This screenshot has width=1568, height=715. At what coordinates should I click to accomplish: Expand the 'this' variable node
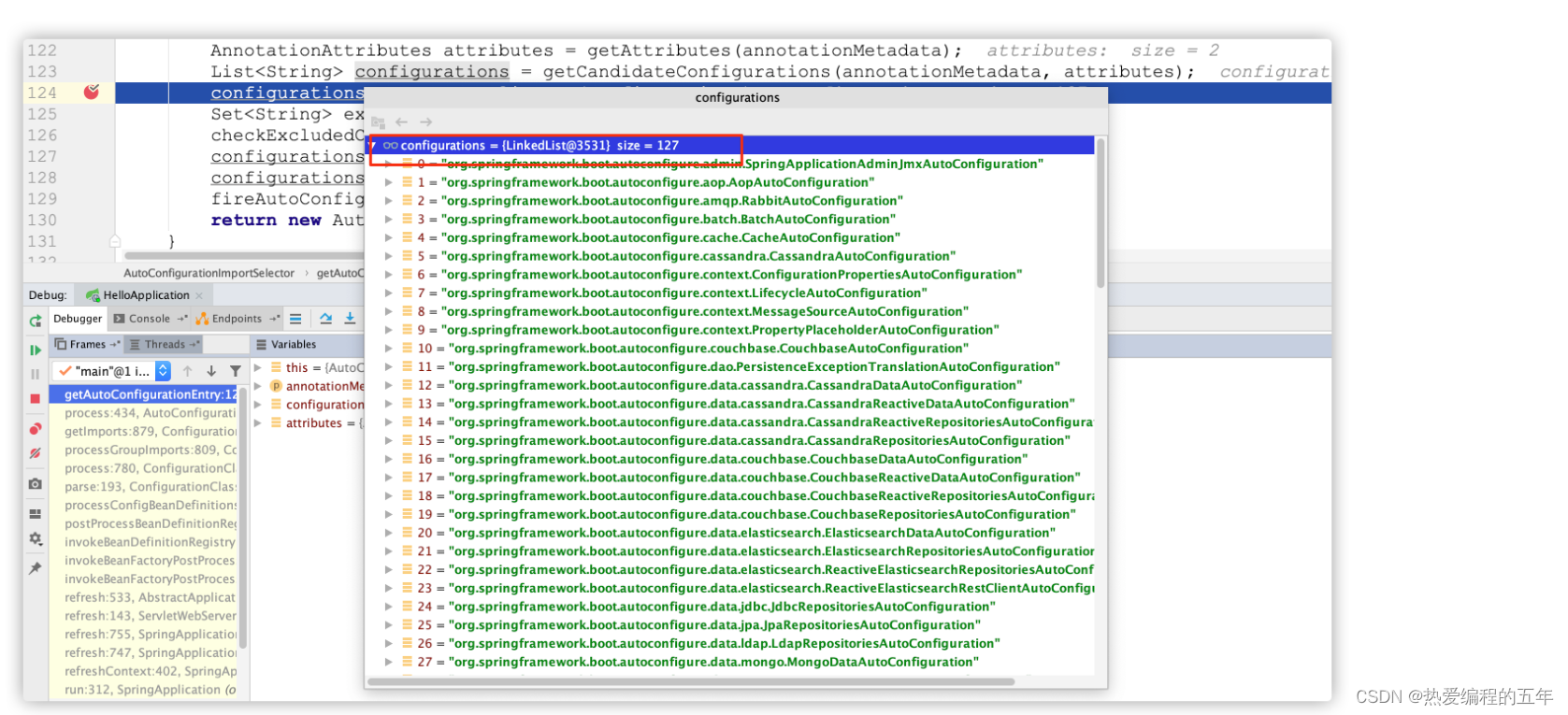point(258,367)
